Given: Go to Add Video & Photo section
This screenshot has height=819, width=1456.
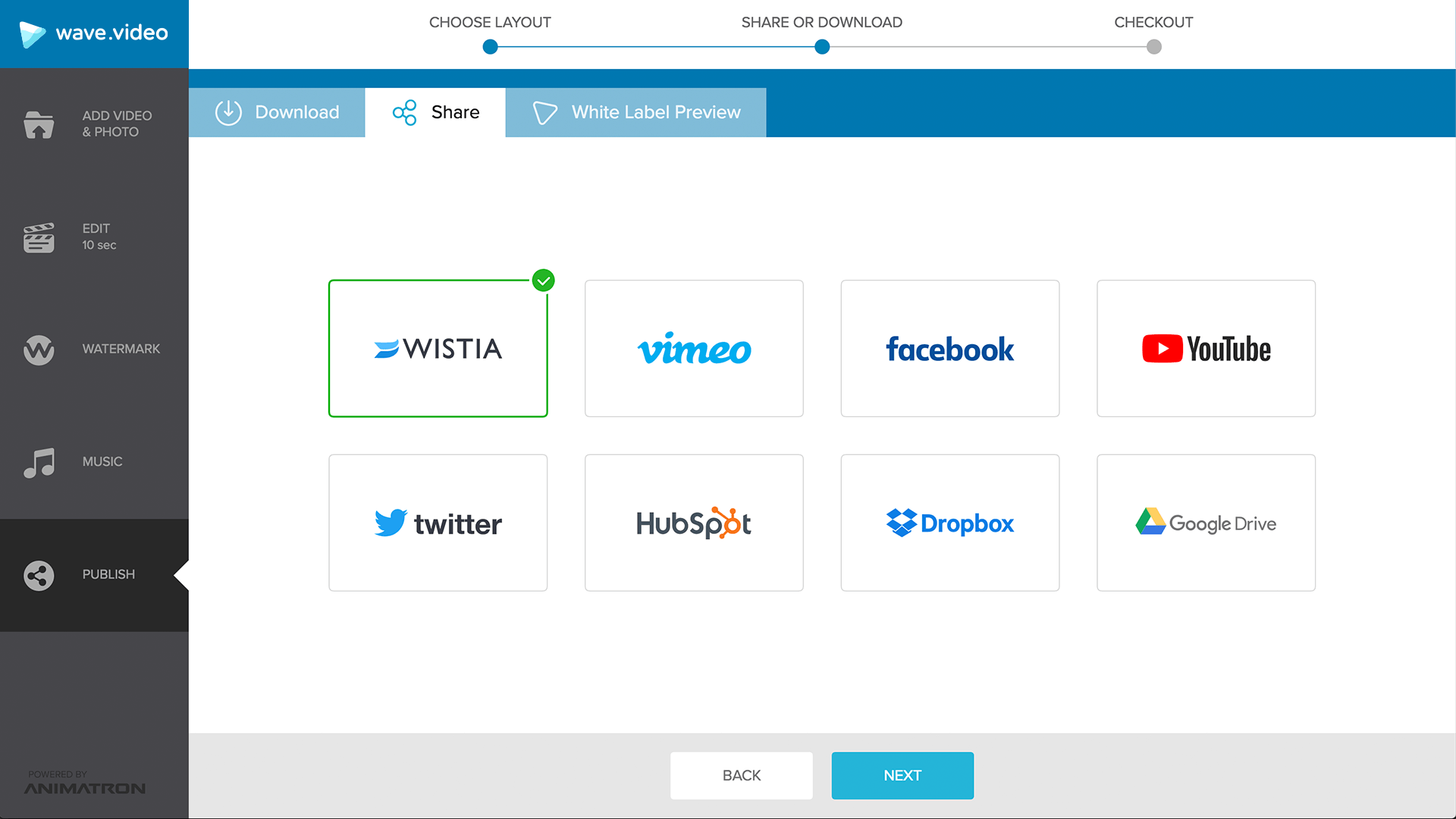Looking at the screenshot, I should point(94,124).
